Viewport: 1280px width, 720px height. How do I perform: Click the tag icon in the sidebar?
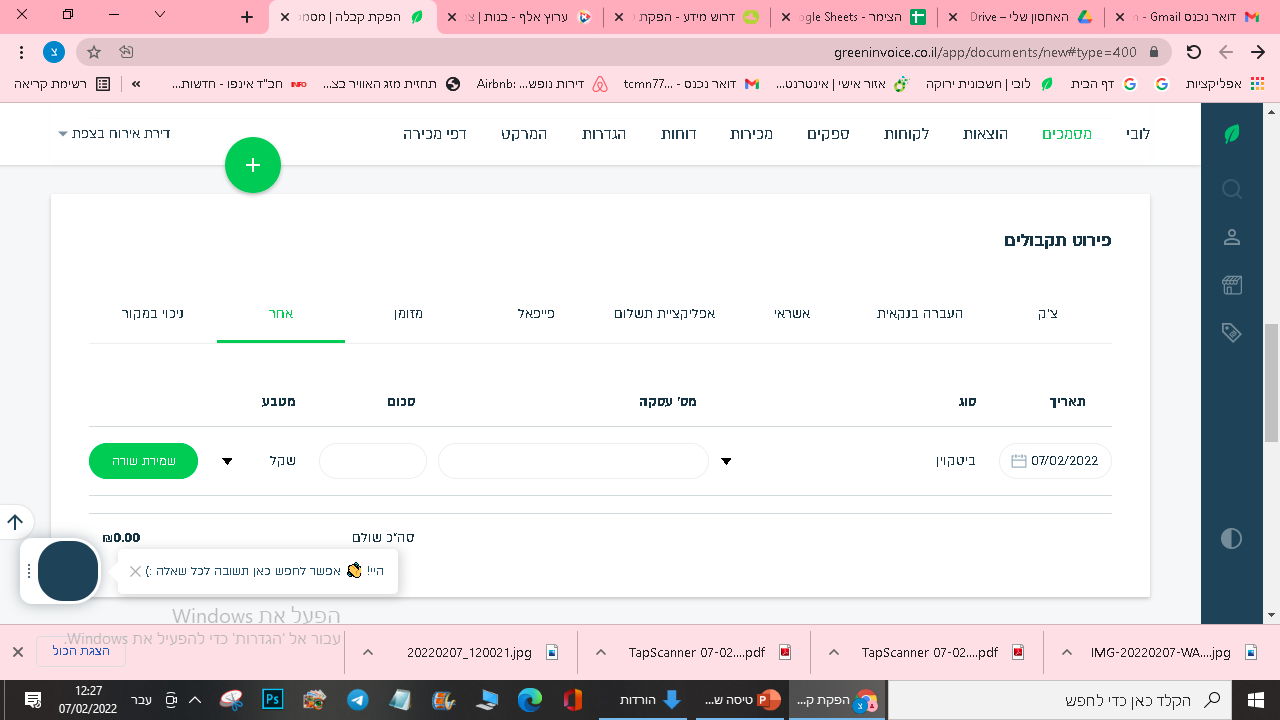point(1232,333)
